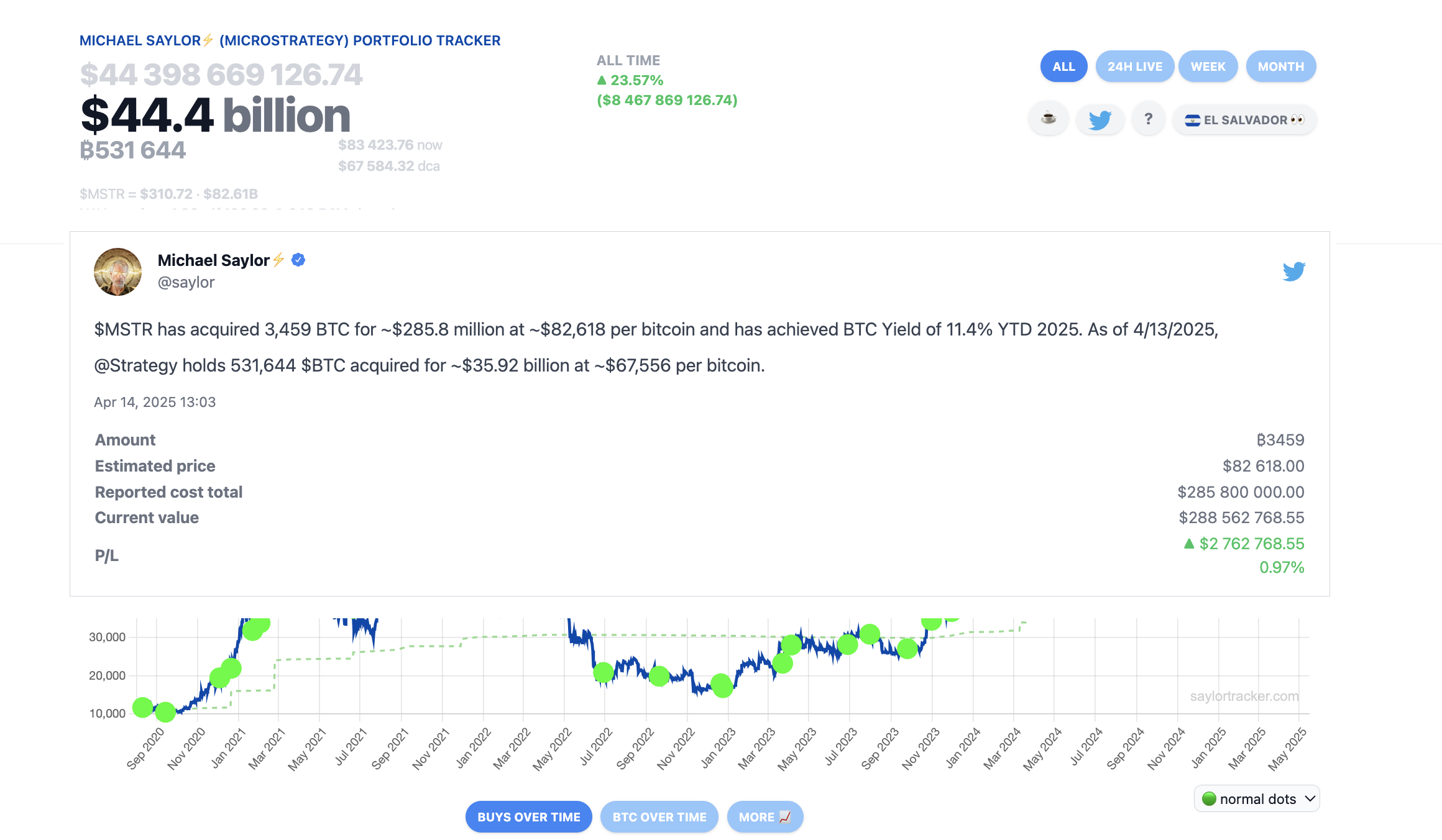Screen dimensions: 1442x840
Task: Click the saylortracker.com chart watermark
Action: click(x=1244, y=696)
